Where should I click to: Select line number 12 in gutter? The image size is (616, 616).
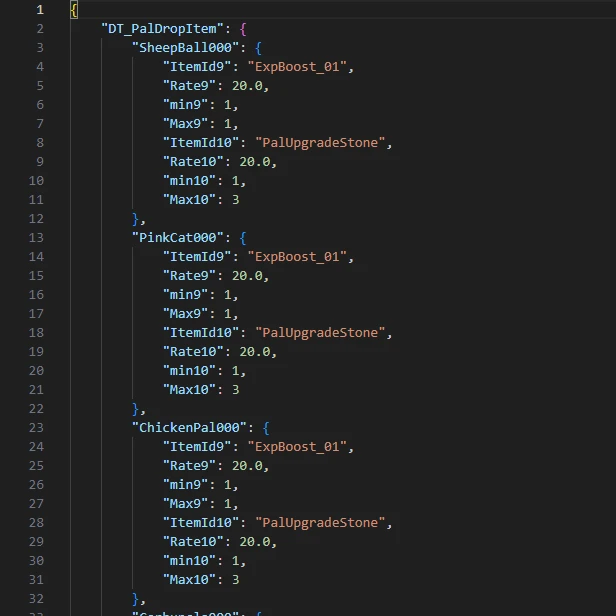pos(36,218)
